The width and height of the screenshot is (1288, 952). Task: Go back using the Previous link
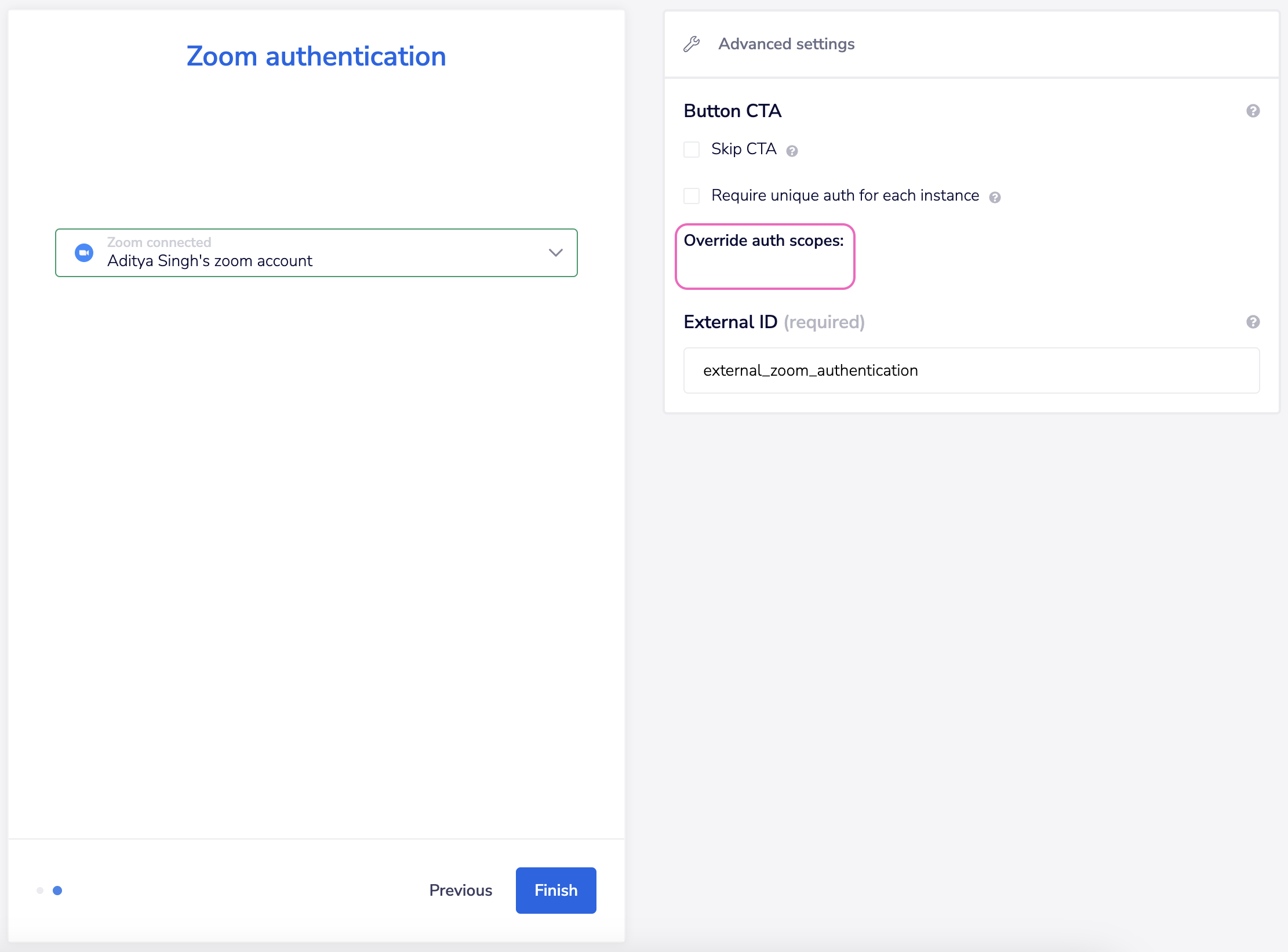(x=460, y=890)
